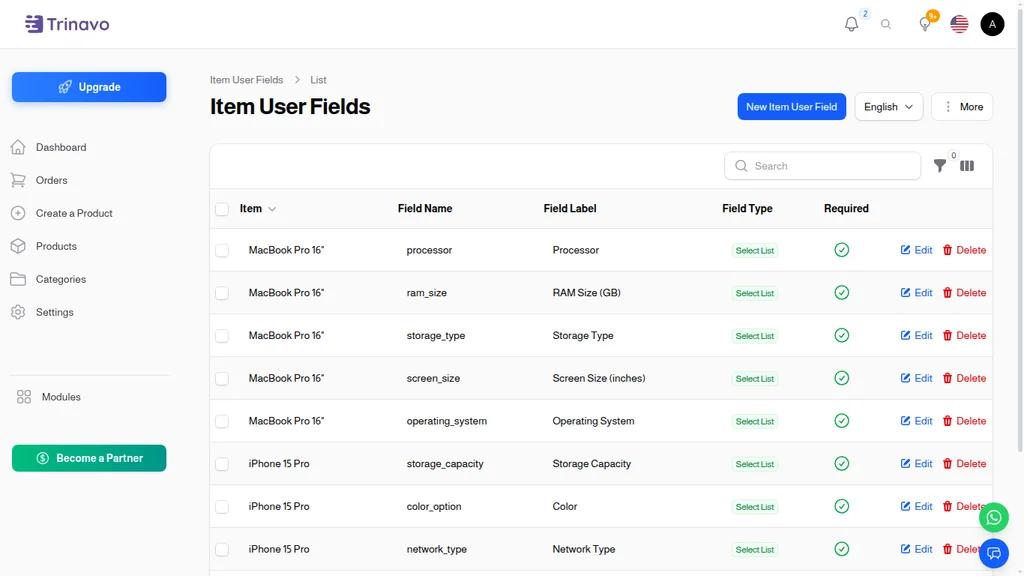Image resolution: width=1024 pixels, height=576 pixels.
Task: Edit the ram_size field row
Action: (x=916, y=293)
